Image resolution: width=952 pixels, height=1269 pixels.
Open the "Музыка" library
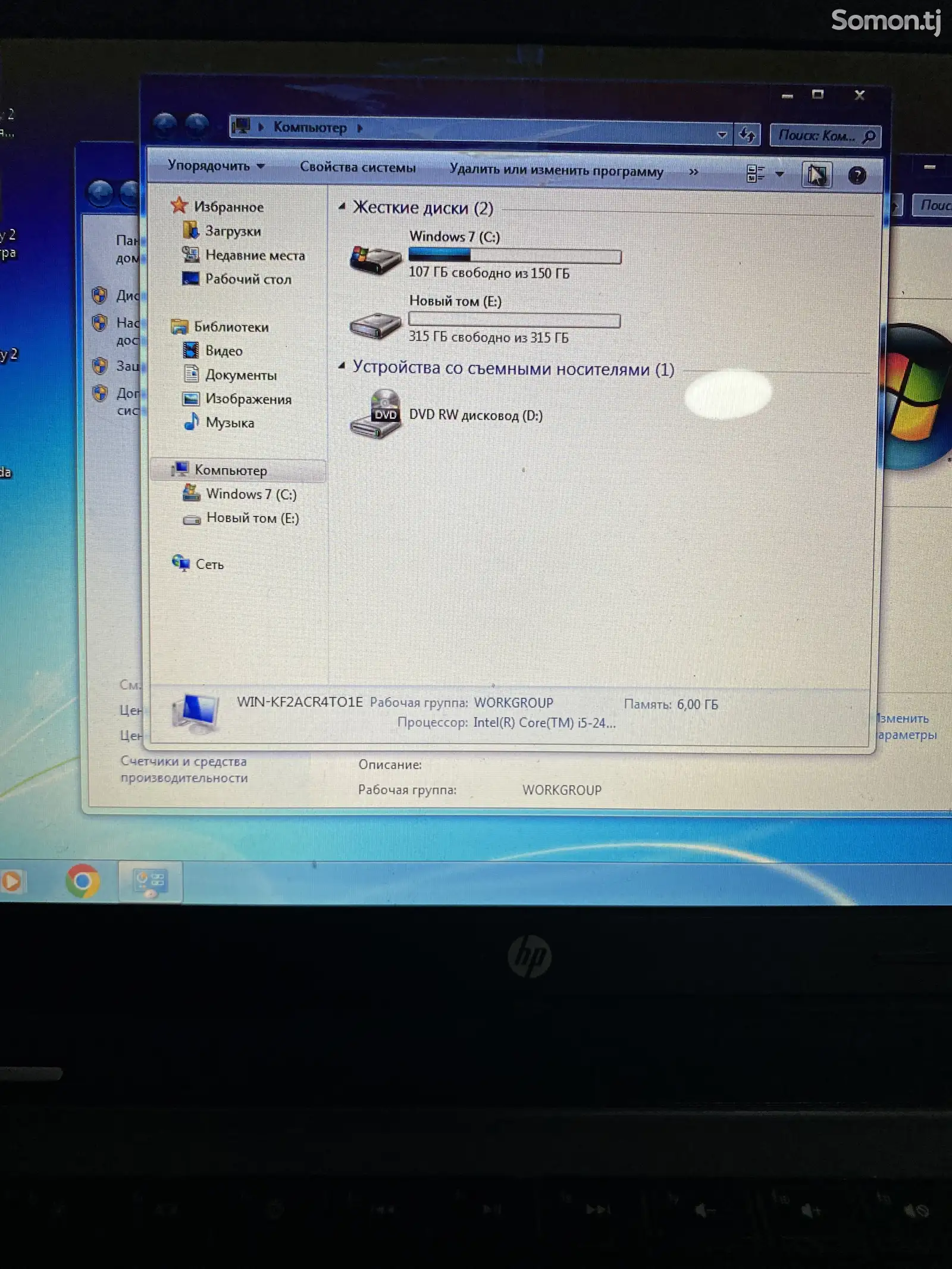click(x=230, y=422)
